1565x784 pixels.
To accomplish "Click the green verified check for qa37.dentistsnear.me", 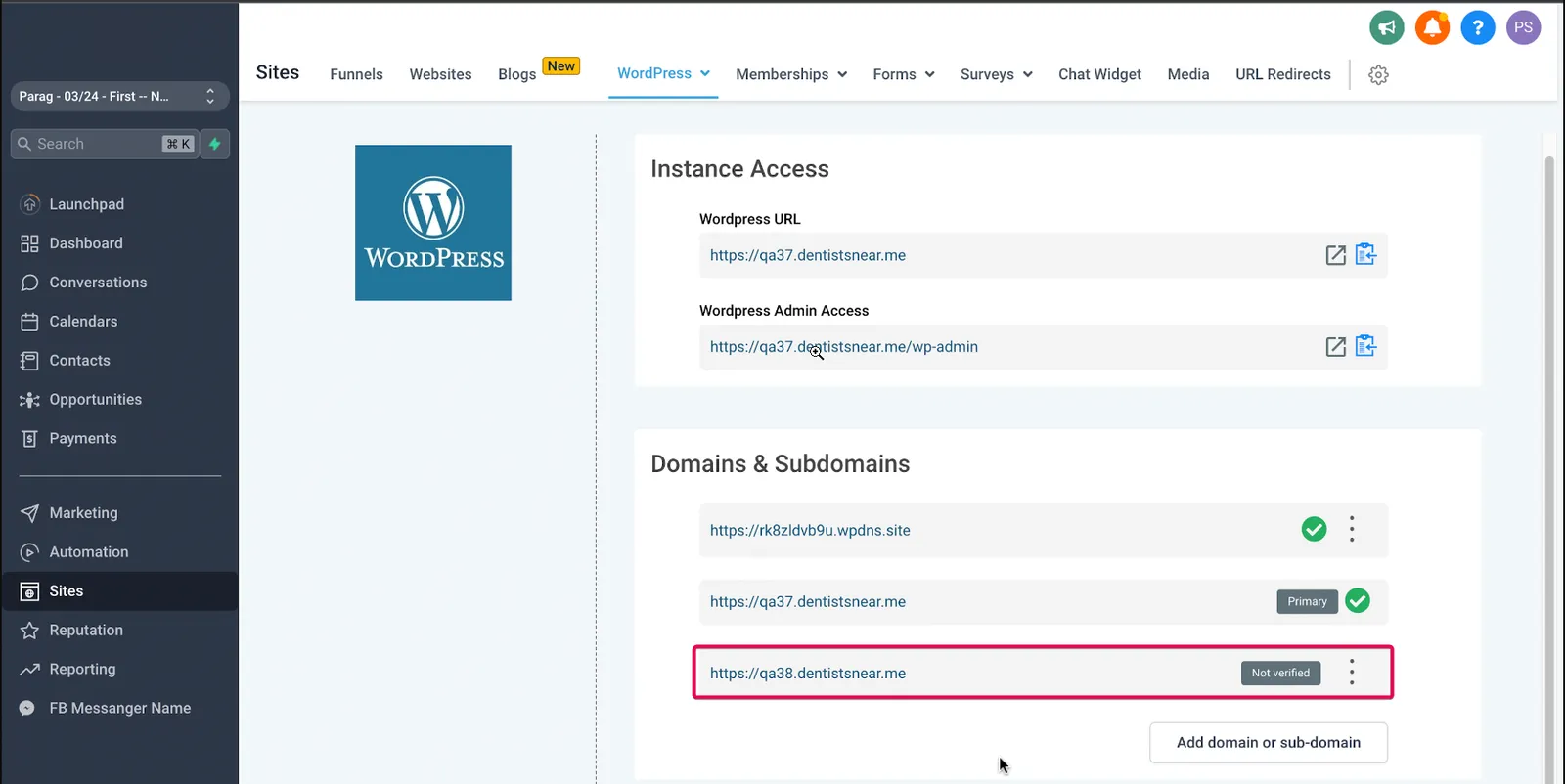I will click(x=1357, y=600).
